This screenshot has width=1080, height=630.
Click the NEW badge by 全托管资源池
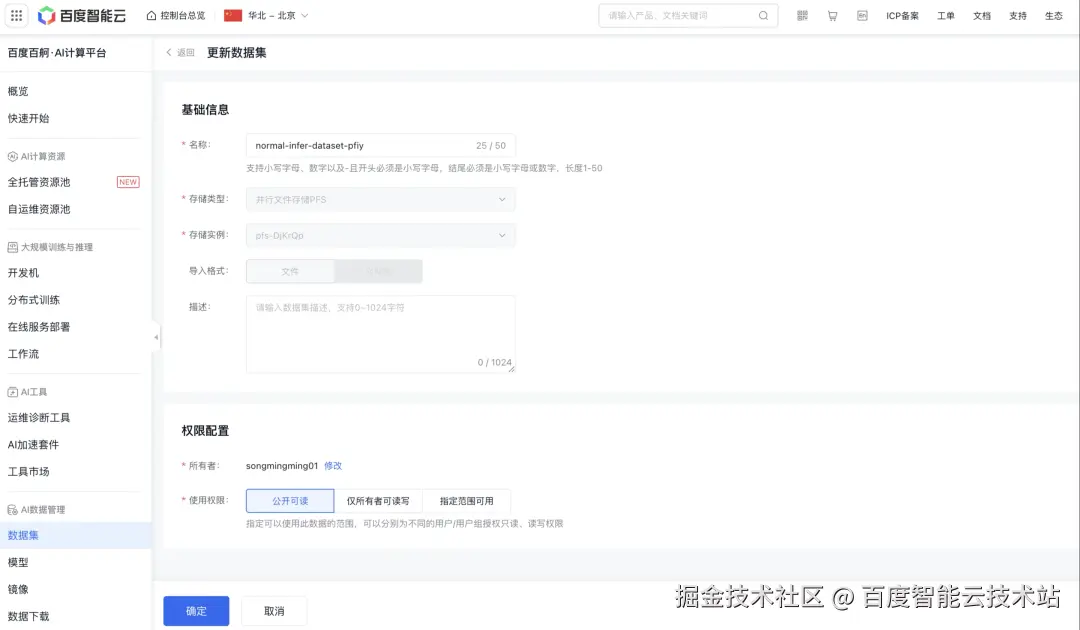point(128,182)
